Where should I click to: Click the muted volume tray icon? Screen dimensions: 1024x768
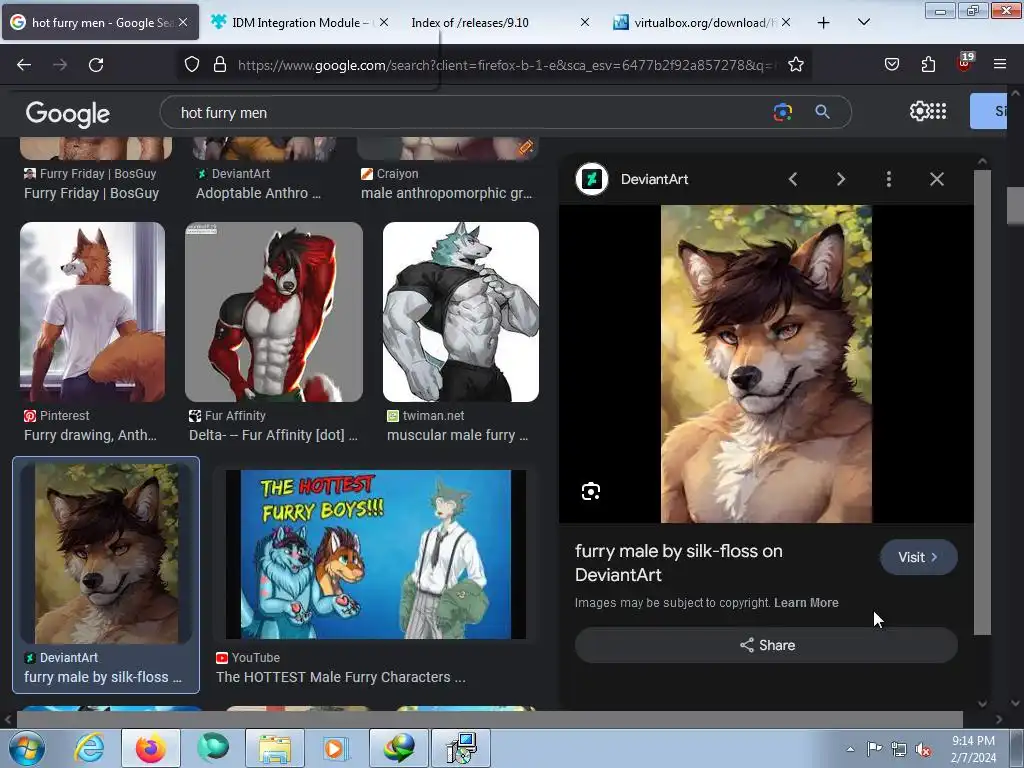[923, 750]
